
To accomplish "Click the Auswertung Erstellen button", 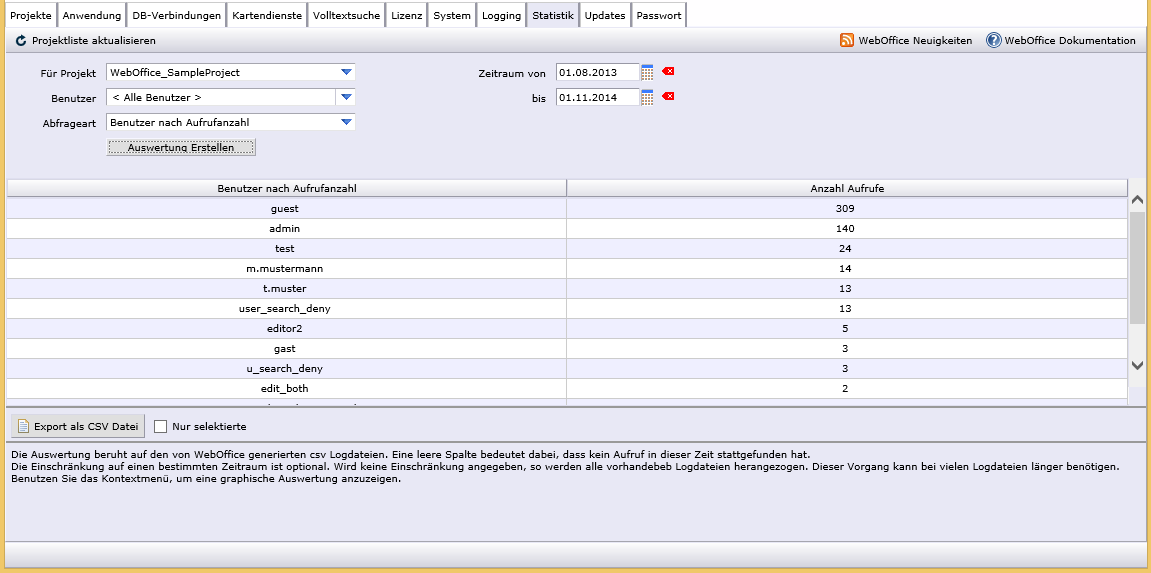I will [x=181, y=147].
